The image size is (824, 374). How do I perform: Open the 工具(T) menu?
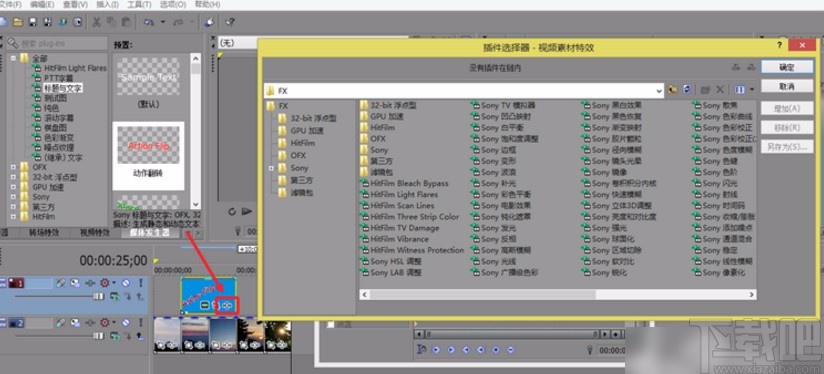click(139, 5)
